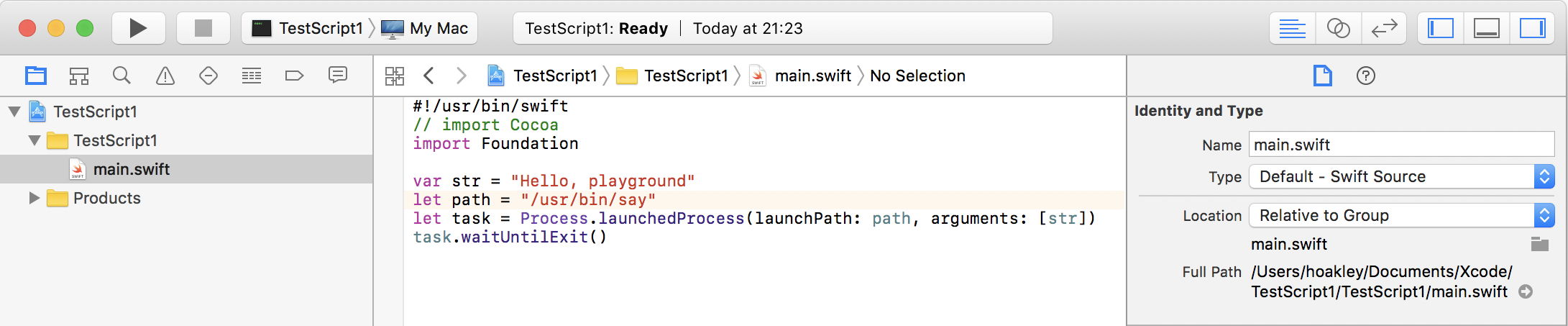Choose file location with folder icon
Image resolution: width=1568 pixels, height=326 pixels.
(x=1539, y=244)
